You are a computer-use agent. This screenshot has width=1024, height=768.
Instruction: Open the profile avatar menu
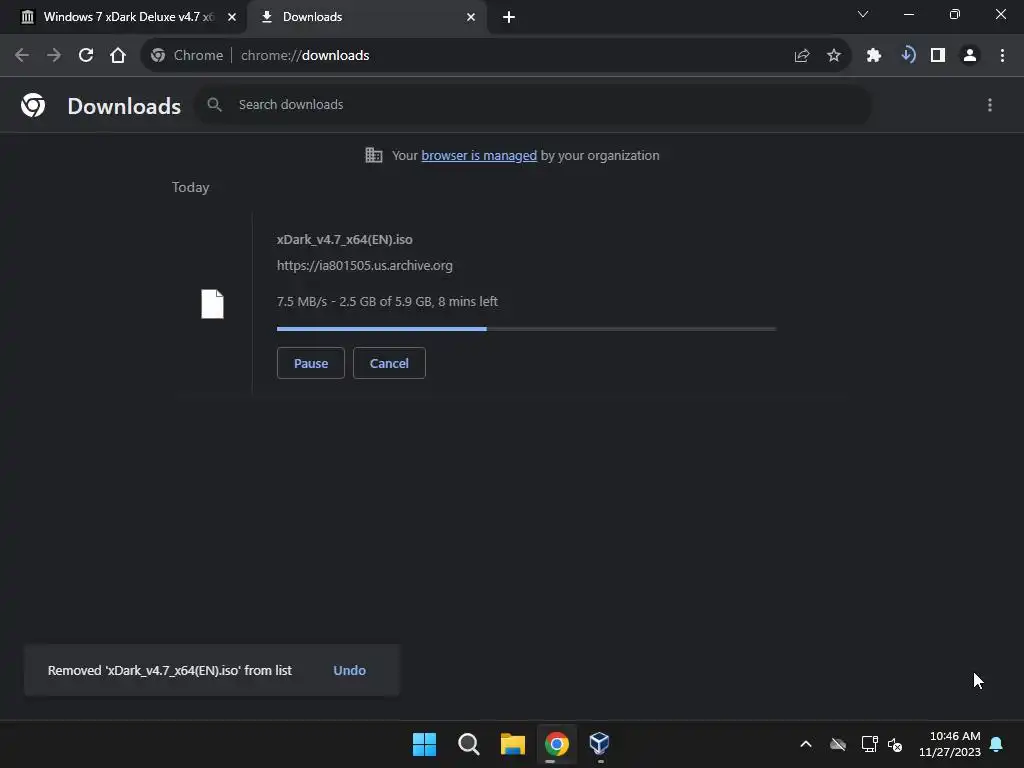point(970,56)
